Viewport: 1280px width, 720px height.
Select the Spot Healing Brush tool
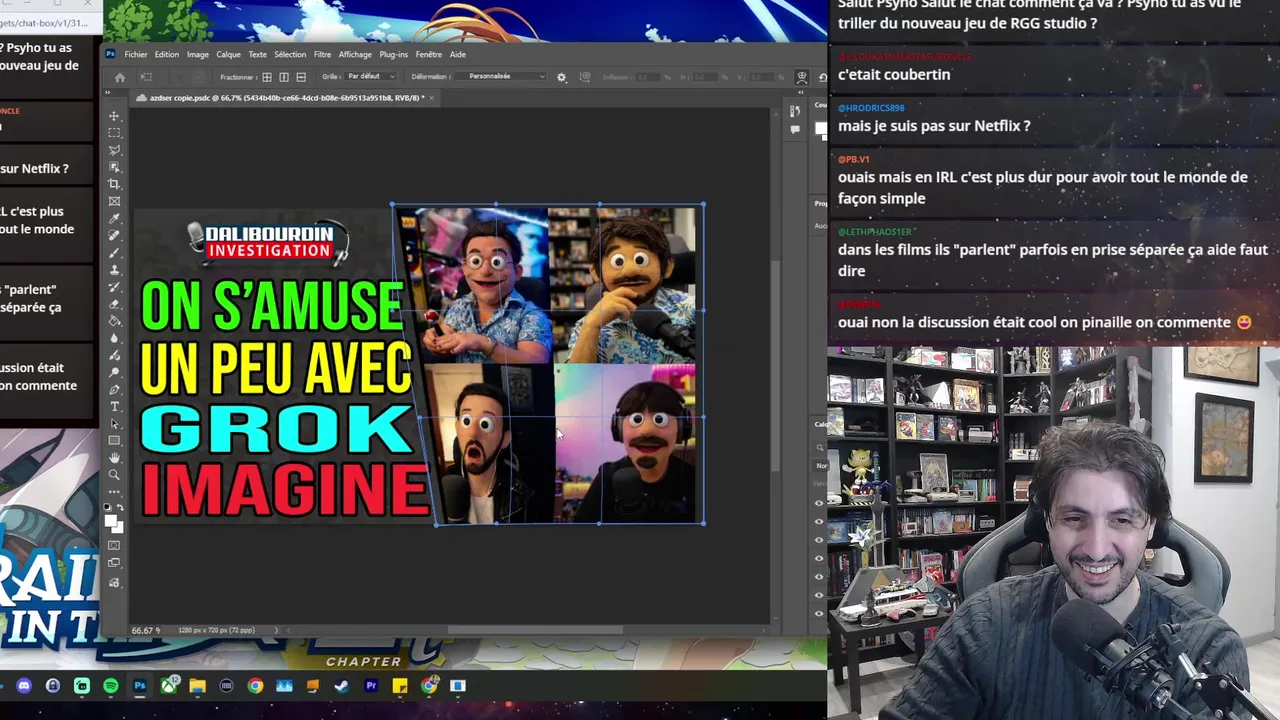pos(114,234)
